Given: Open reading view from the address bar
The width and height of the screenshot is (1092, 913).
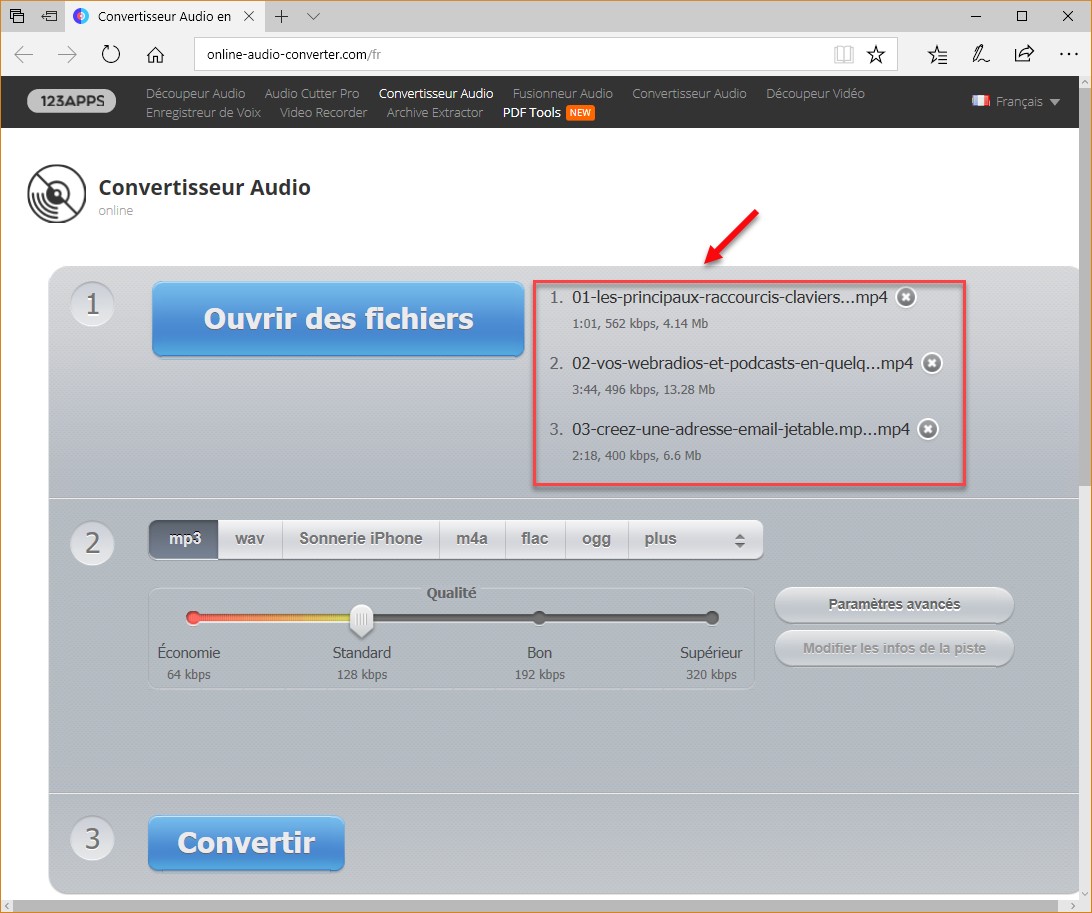Looking at the screenshot, I should [x=844, y=55].
